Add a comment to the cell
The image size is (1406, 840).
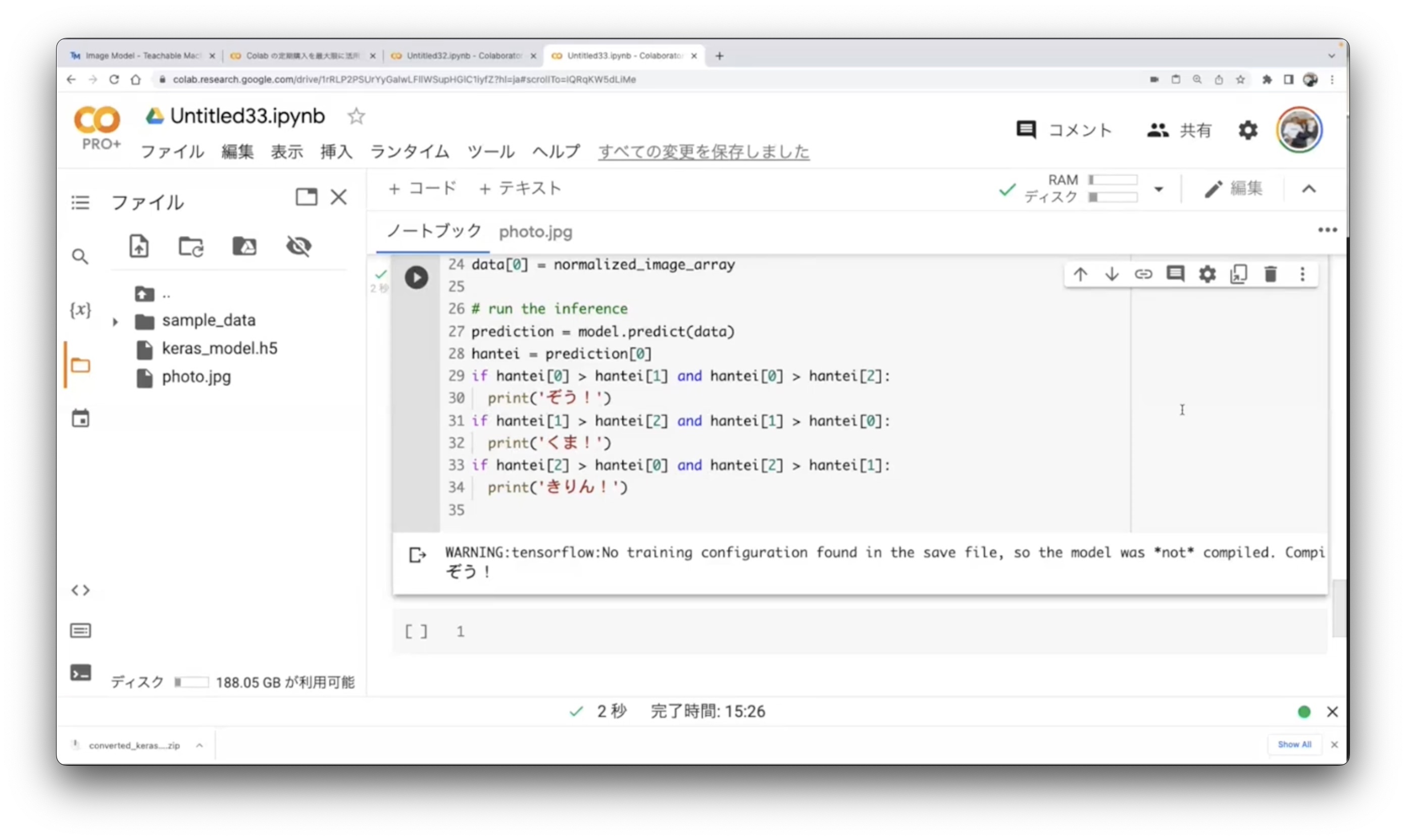click(1175, 275)
